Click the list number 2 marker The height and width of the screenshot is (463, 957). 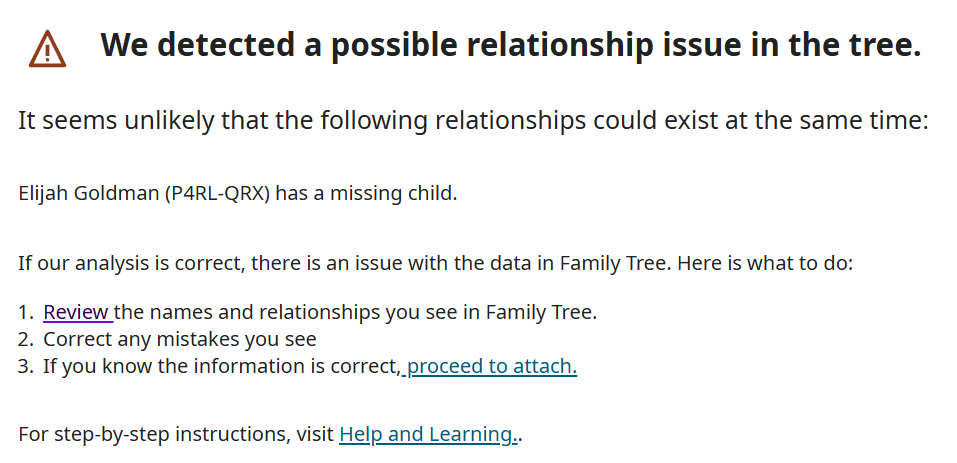coord(26,339)
